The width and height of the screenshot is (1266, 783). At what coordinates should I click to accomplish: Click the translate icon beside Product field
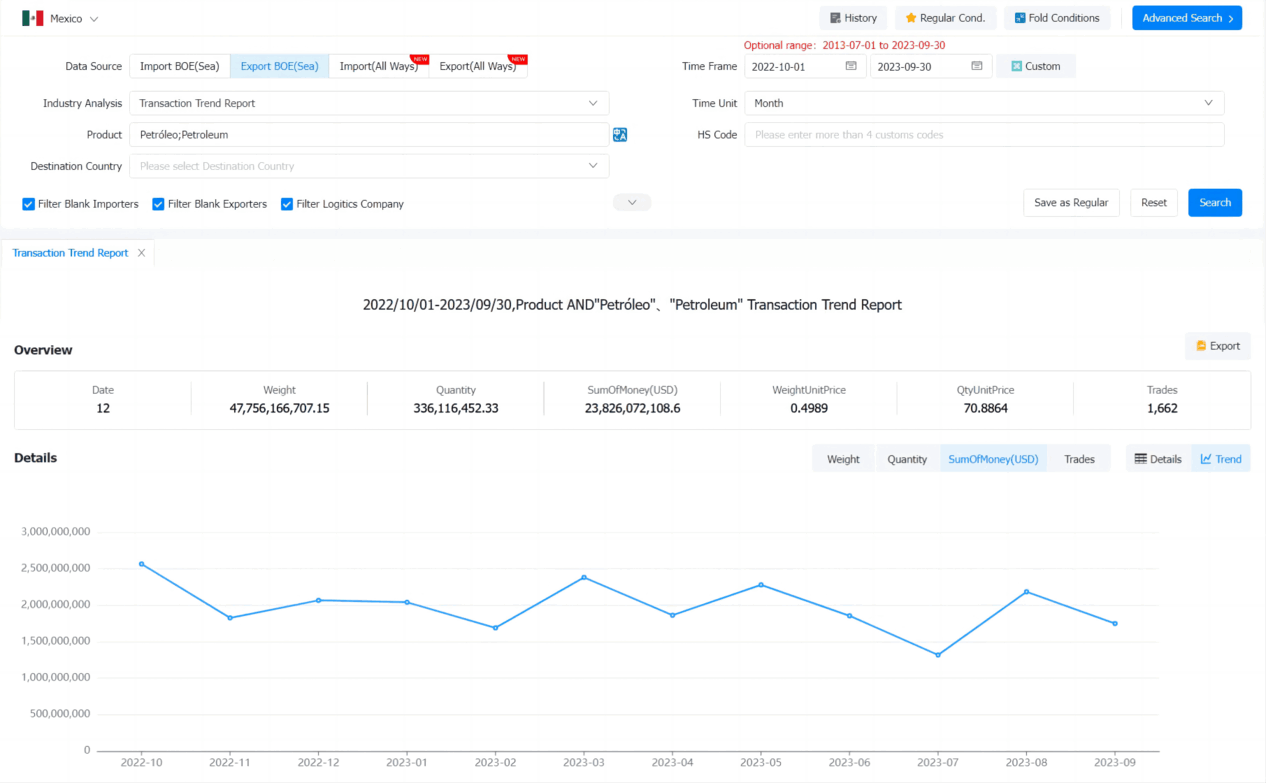[620, 135]
